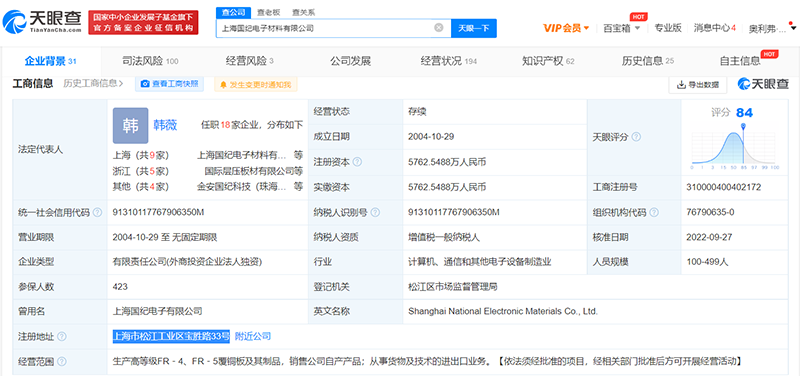Screen dimensions: 800x376
Task: Select the 经营状况 tab
Action: pyautogui.click(x=448, y=61)
